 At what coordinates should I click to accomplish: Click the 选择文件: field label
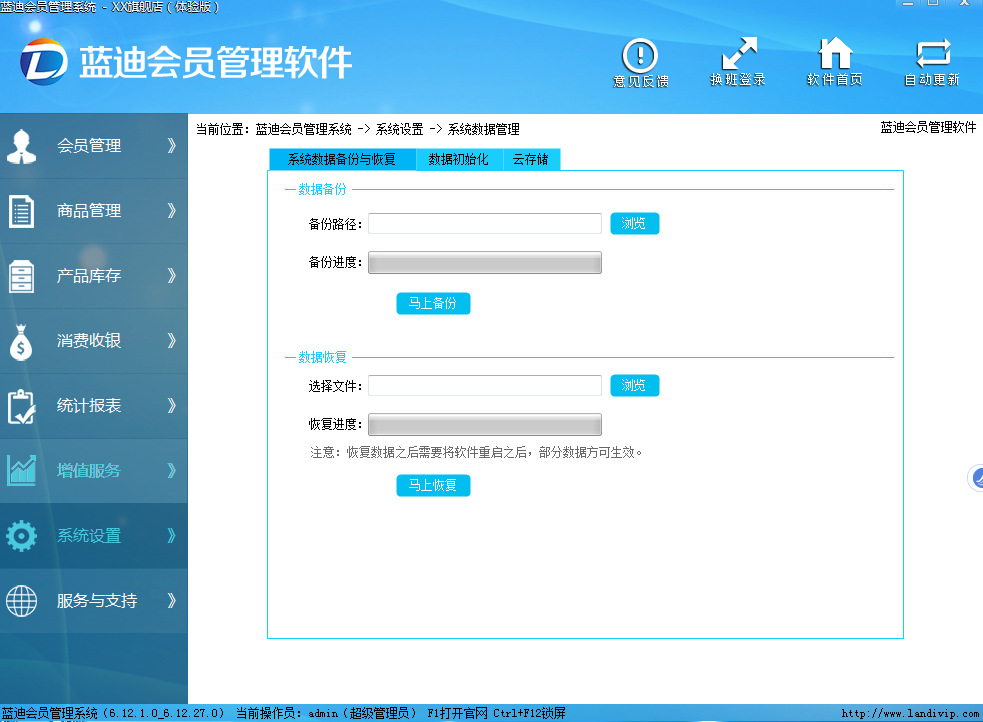(x=335, y=386)
